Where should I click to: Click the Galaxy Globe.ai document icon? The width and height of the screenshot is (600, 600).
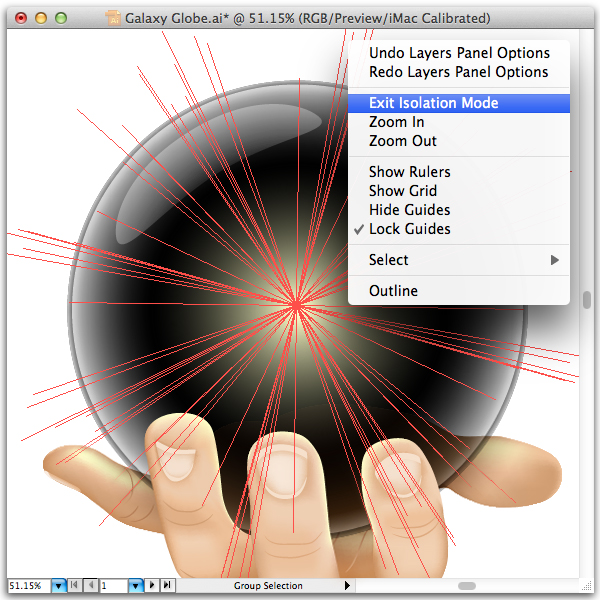click(113, 18)
